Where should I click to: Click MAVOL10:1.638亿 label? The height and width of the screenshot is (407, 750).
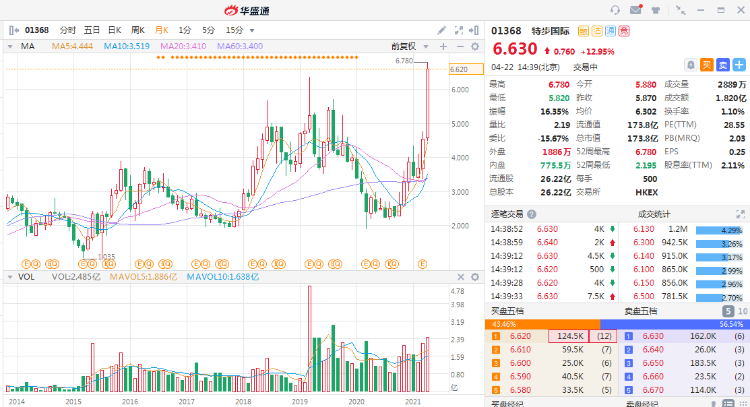223,277
